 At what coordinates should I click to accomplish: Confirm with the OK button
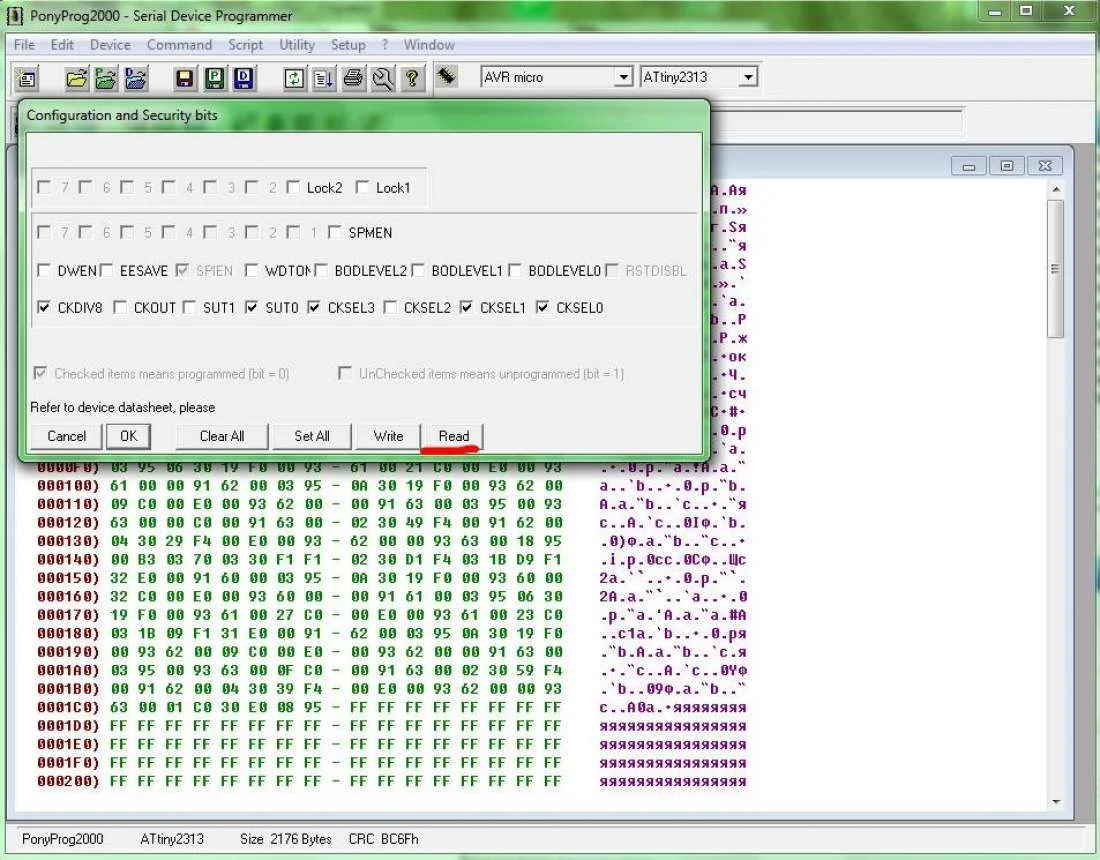(x=128, y=436)
